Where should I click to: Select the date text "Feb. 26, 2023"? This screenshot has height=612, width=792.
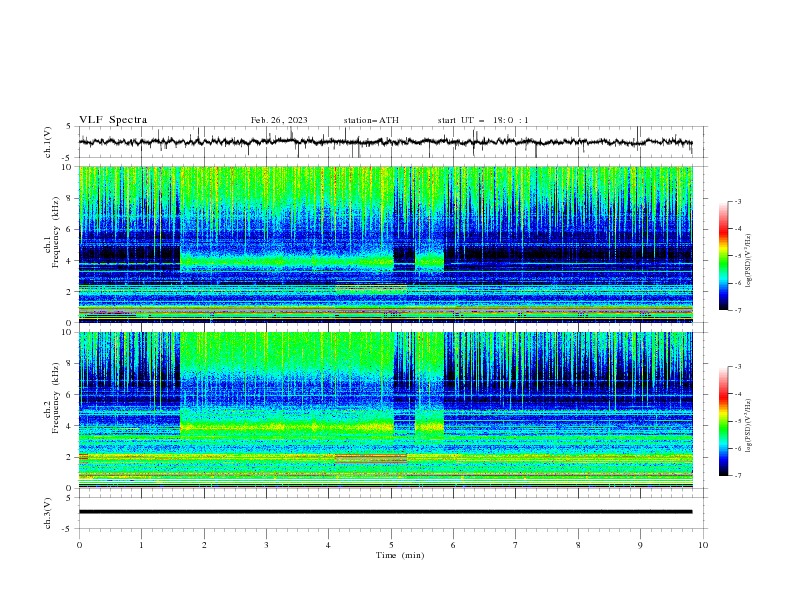279,120
